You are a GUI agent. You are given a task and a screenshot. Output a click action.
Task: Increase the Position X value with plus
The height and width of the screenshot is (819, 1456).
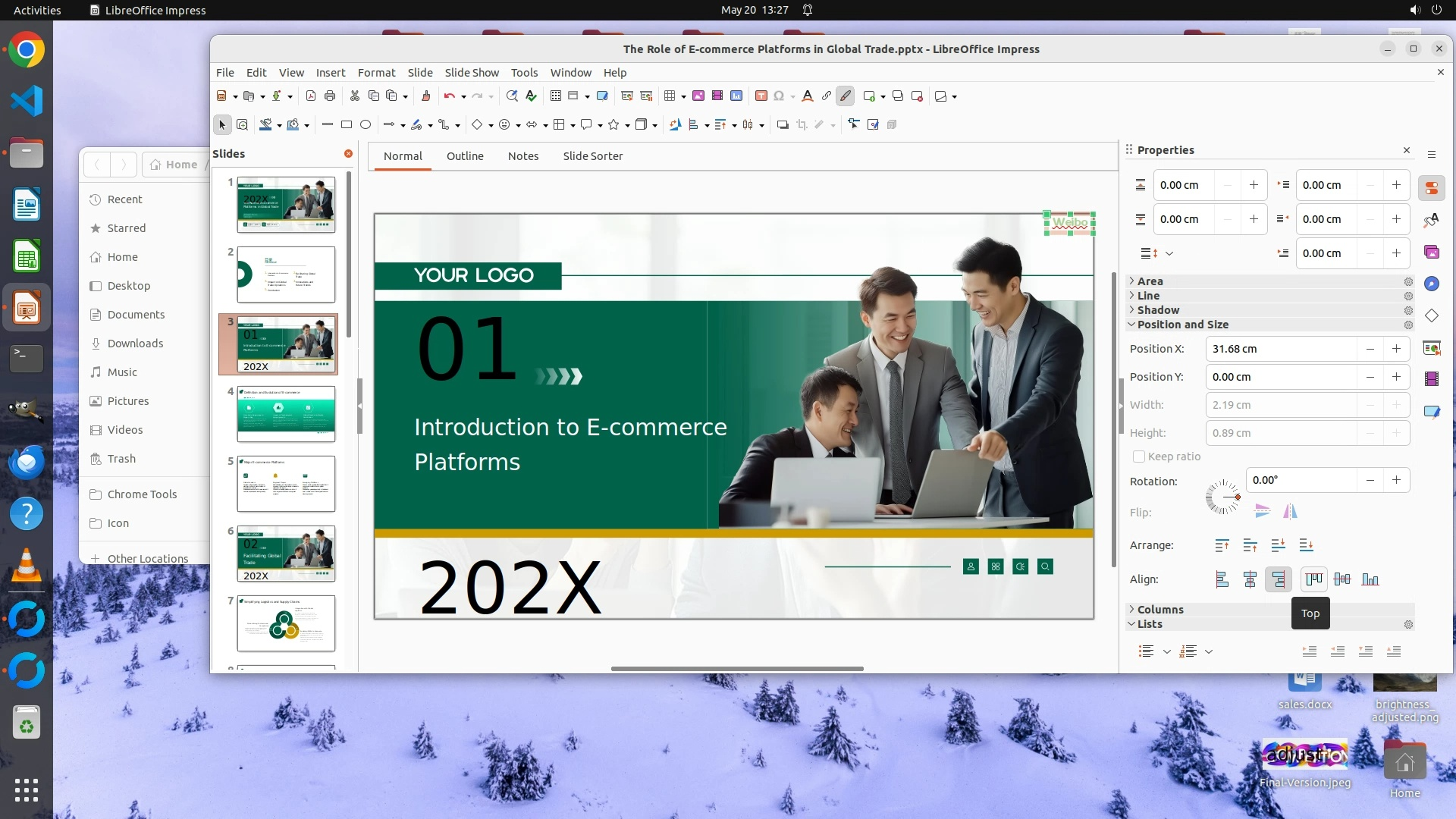pyautogui.click(x=1395, y=349)
